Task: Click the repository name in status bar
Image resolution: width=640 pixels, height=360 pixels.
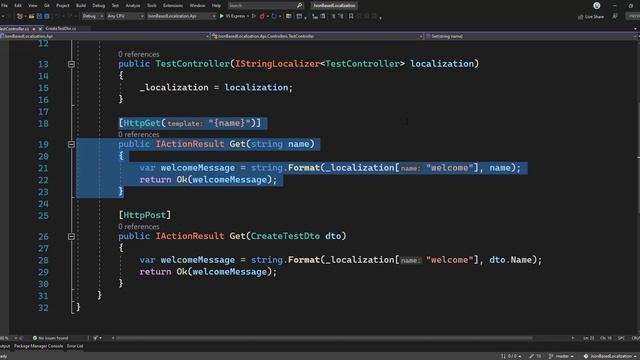Action: click(611, 356)
